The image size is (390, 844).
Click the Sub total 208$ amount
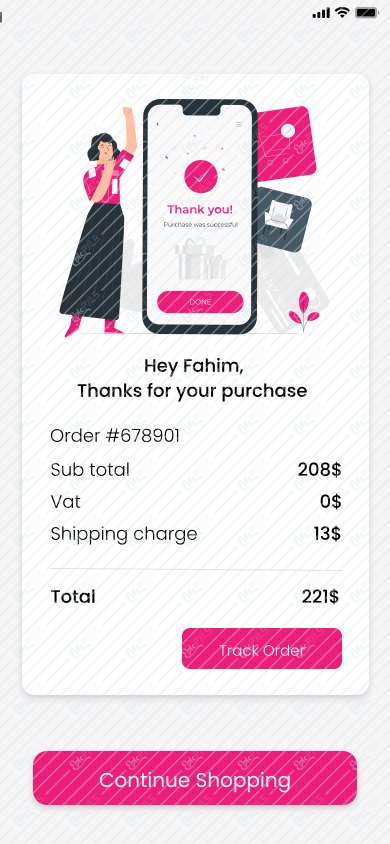click(320, 469)
